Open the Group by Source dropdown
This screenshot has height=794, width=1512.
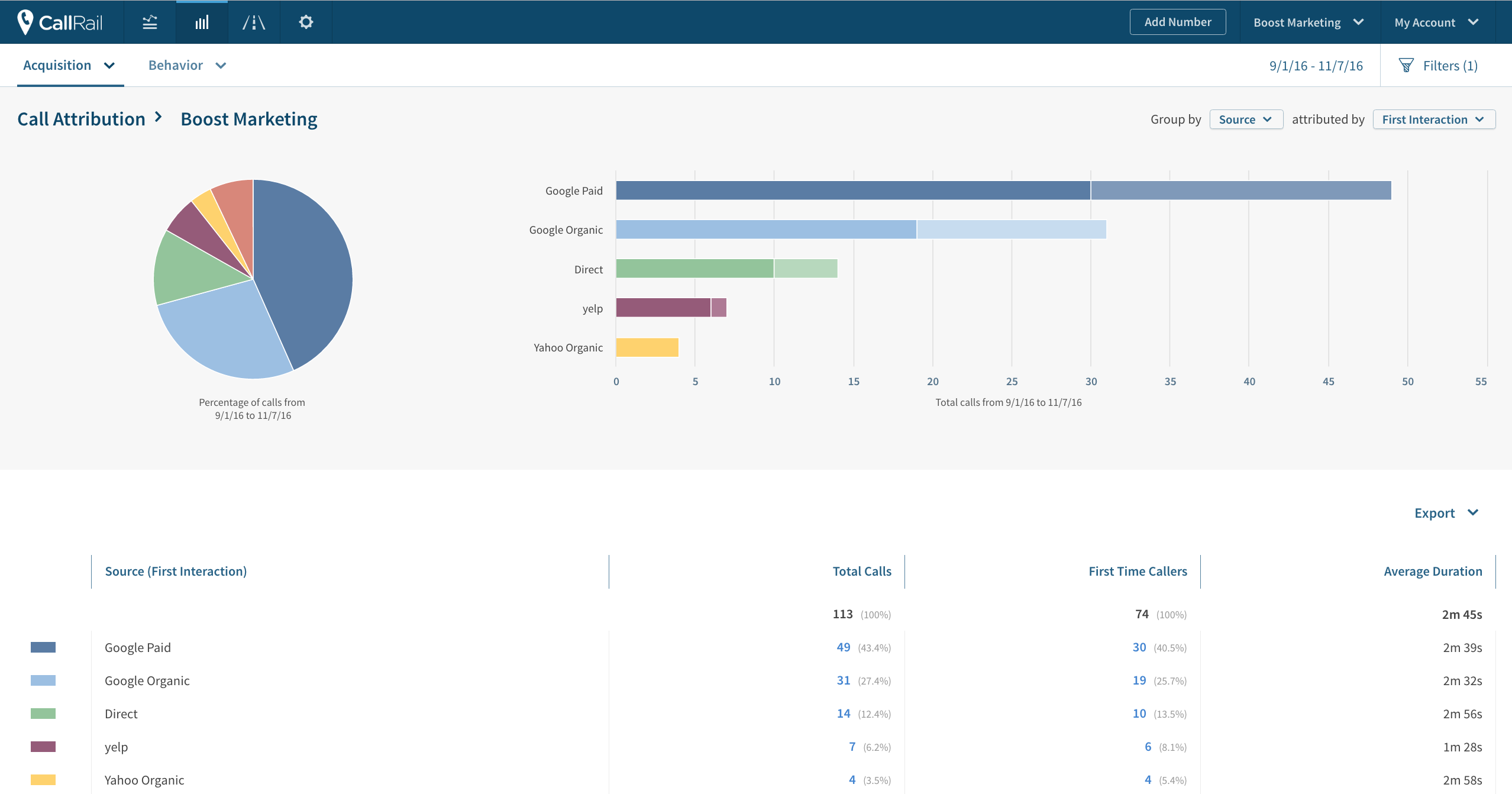point(1246,119)
